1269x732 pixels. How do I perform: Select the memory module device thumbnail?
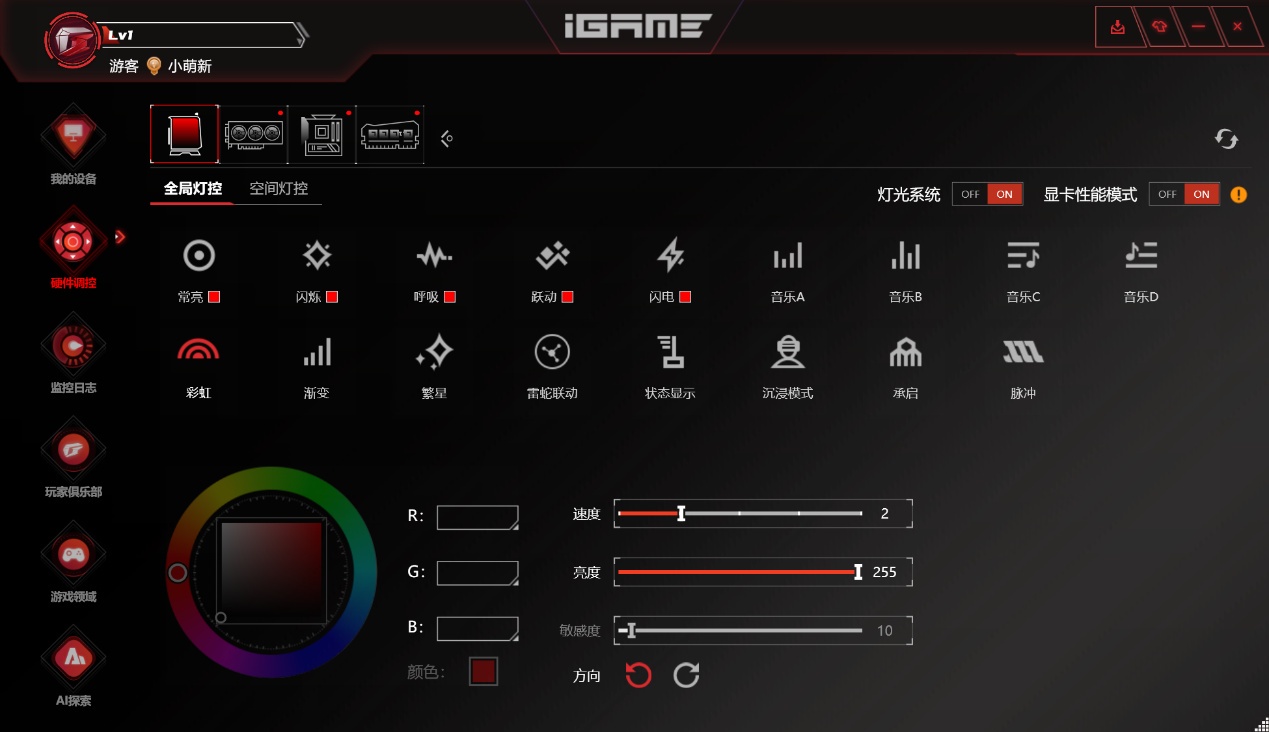tap(390, 134)
